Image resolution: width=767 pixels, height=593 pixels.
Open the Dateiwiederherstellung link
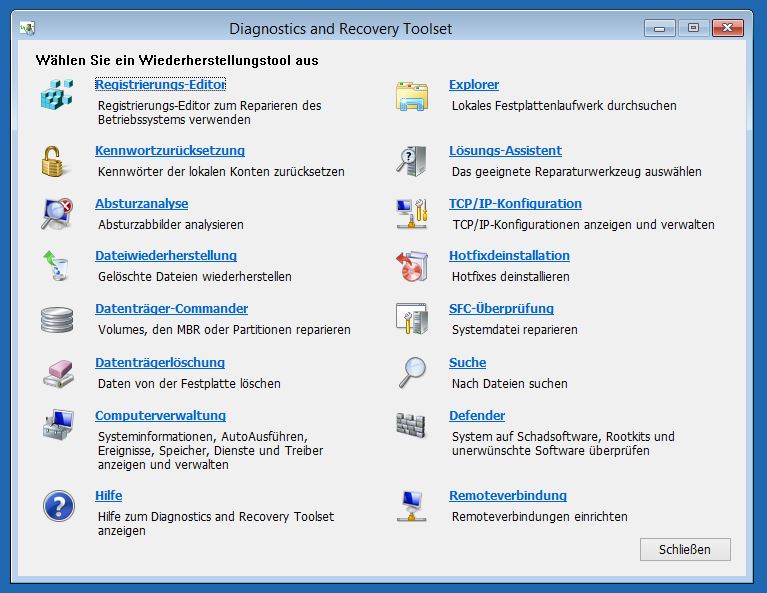(166, 255)
